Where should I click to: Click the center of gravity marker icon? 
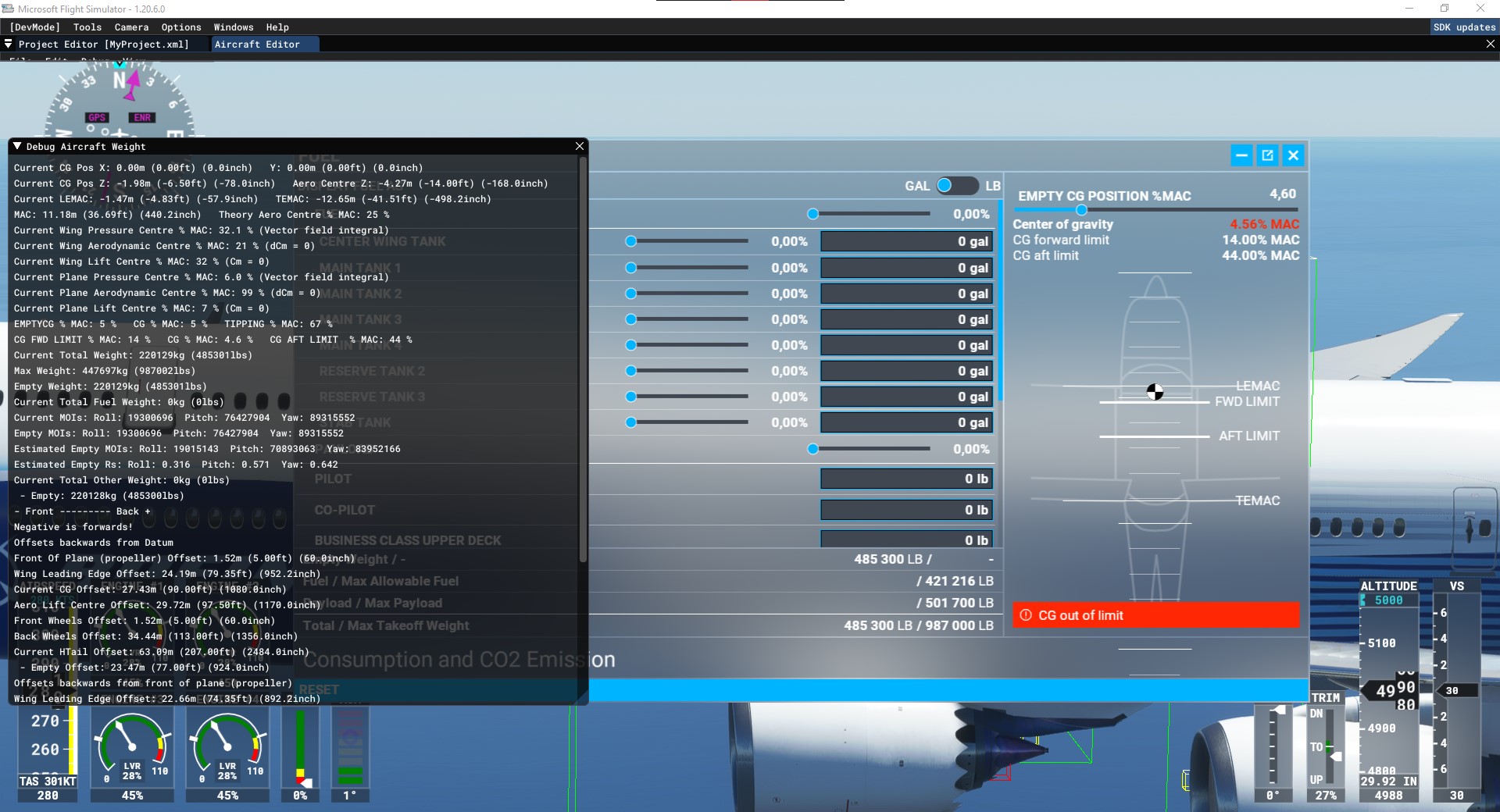(x=1155, y=392)
